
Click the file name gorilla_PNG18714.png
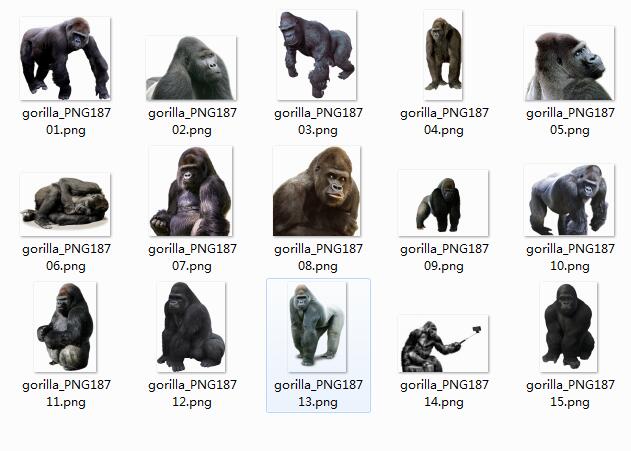point(444,393)
